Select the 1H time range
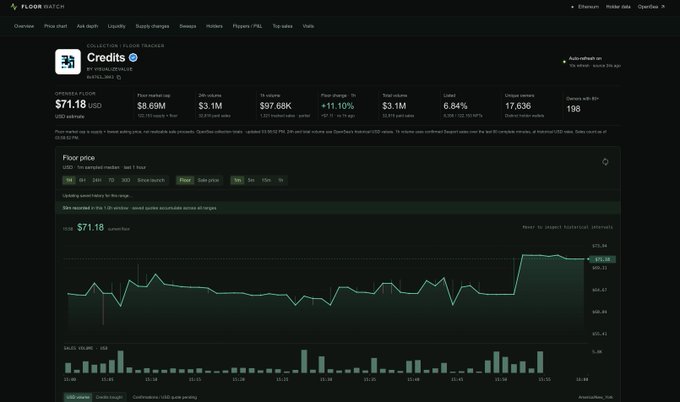This screenshot has height=402, width=680. coord(69,180)
